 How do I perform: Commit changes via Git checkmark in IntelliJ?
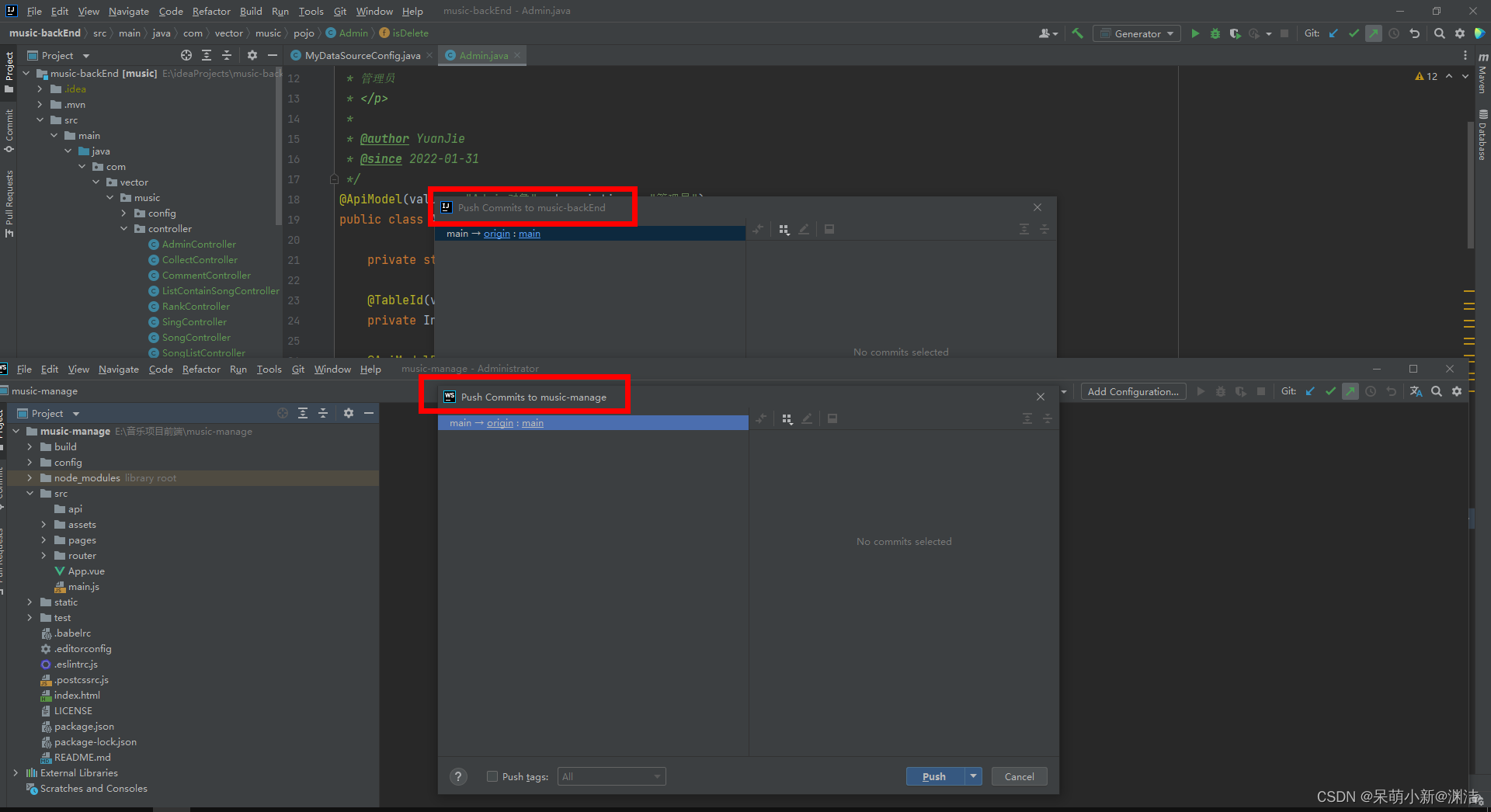pyautogui.click(x=1354, y=33)
